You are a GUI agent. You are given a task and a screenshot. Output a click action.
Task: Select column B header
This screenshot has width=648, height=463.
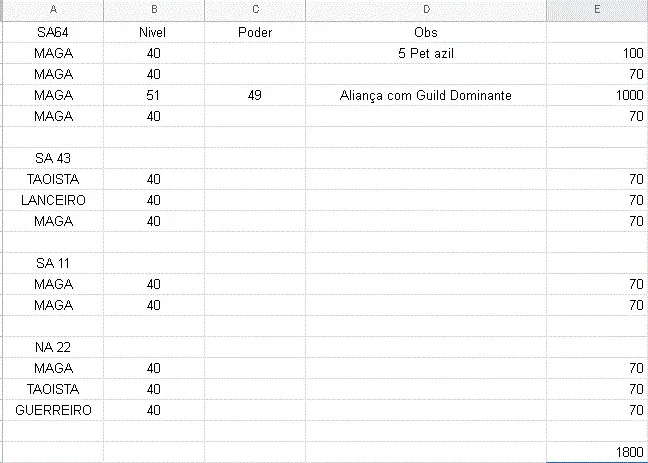[154, 10]
